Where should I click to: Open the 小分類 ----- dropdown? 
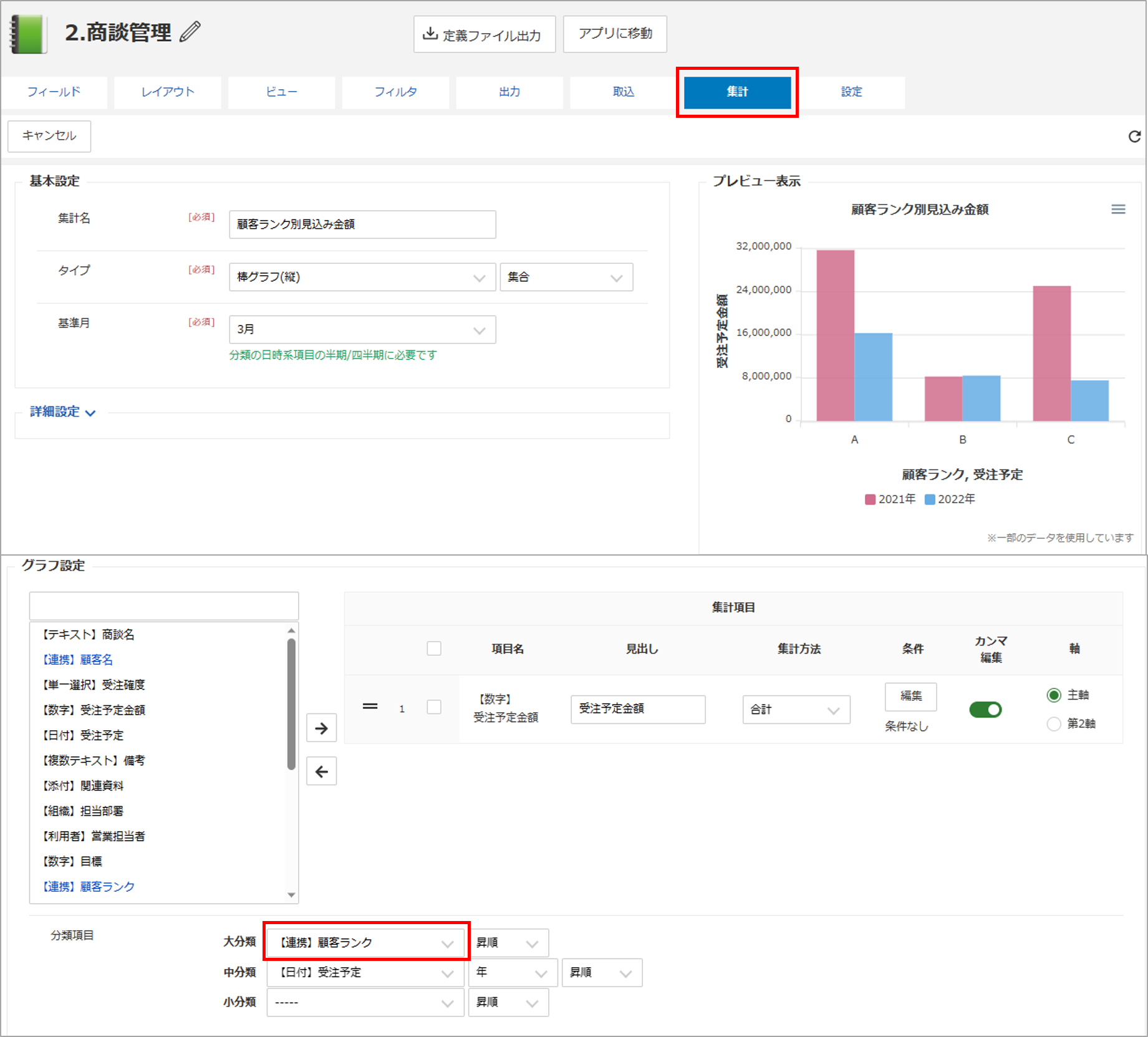click(365, 1003)
